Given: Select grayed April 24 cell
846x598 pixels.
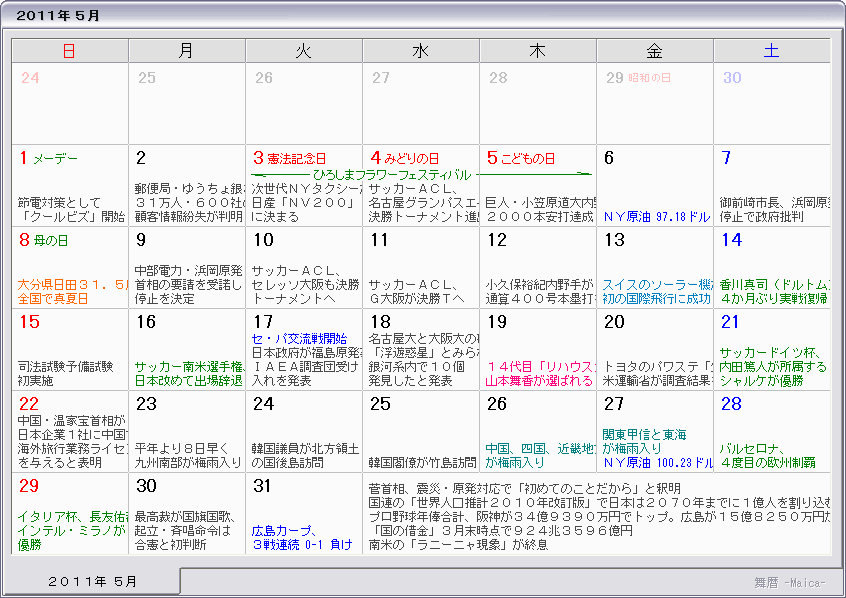Looking at the screenshot, I should click(x=70, y=103).
